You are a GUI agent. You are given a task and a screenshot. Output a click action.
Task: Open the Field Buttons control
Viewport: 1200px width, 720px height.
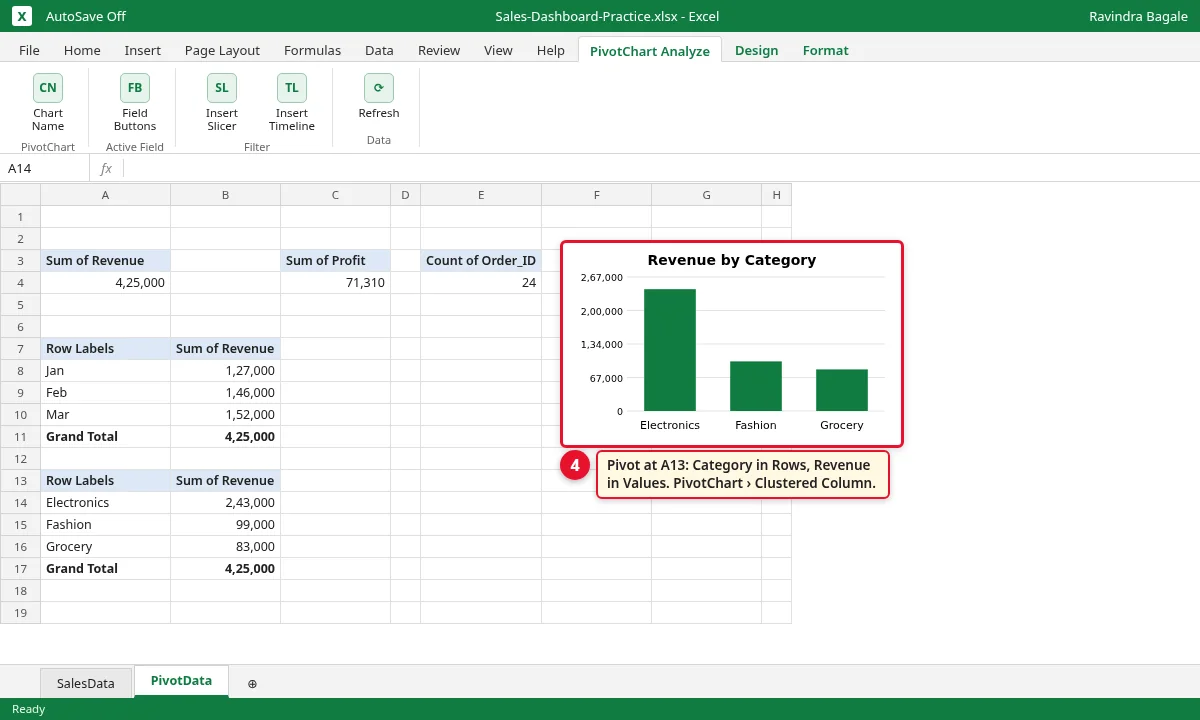[135, 103]
